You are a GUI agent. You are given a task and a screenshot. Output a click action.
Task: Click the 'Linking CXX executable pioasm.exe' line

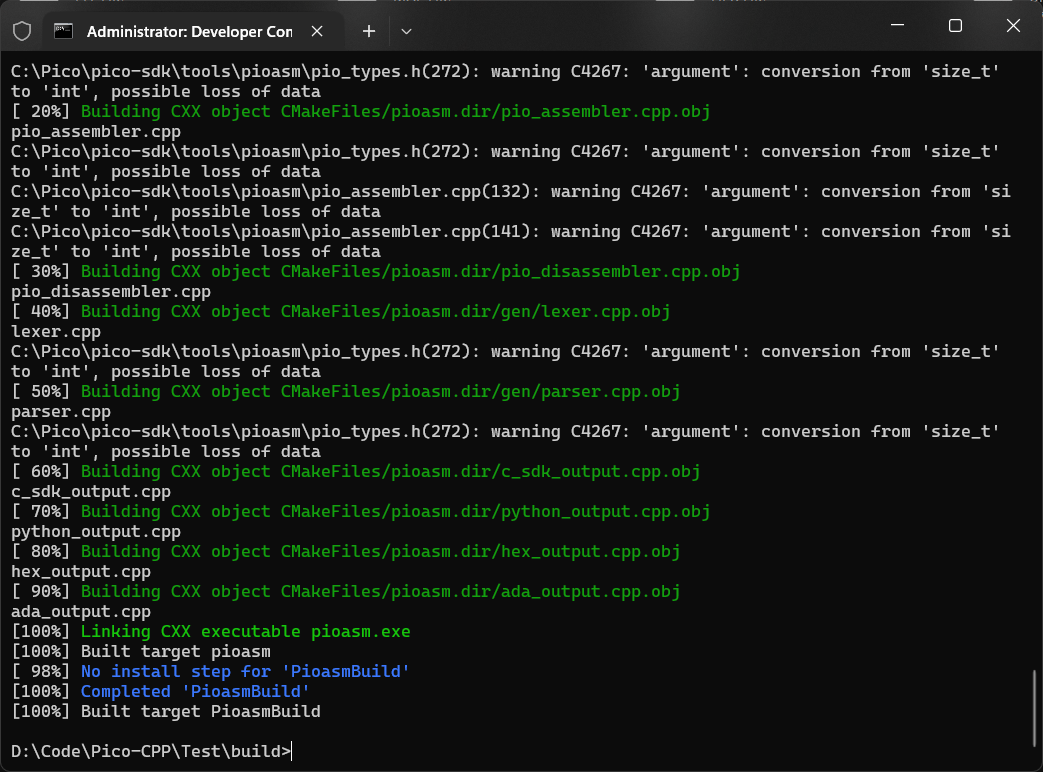(x=211, y=632)
